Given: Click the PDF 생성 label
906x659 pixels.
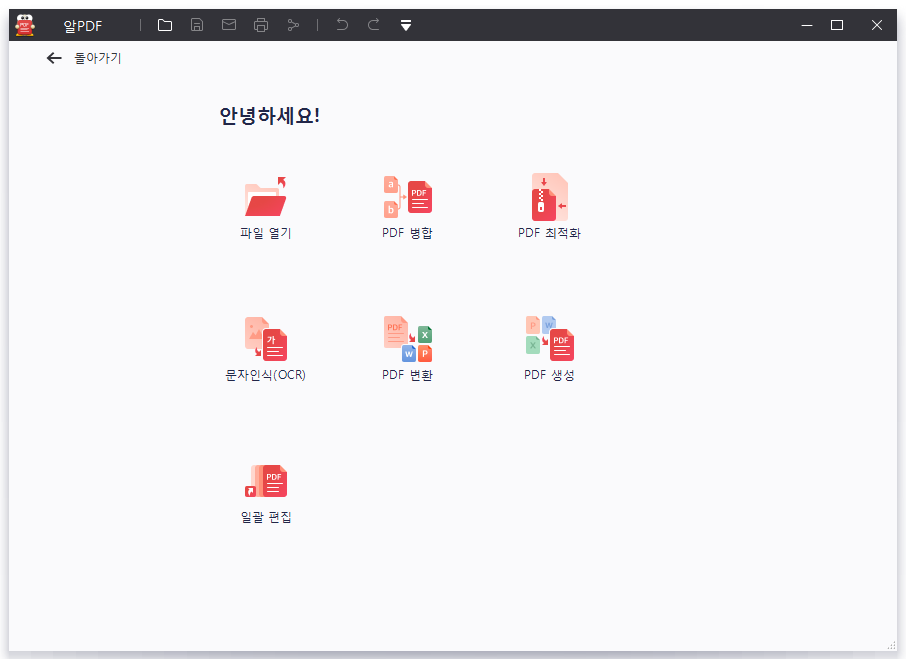Looking at the screenshot, I should (x=549, y=375).
